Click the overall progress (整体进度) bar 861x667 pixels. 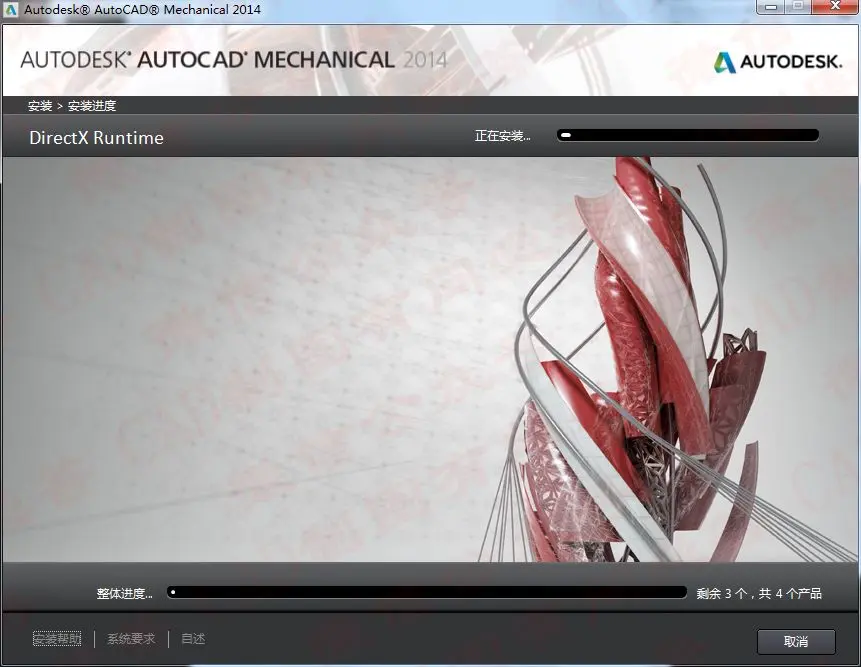pos(427,592)
